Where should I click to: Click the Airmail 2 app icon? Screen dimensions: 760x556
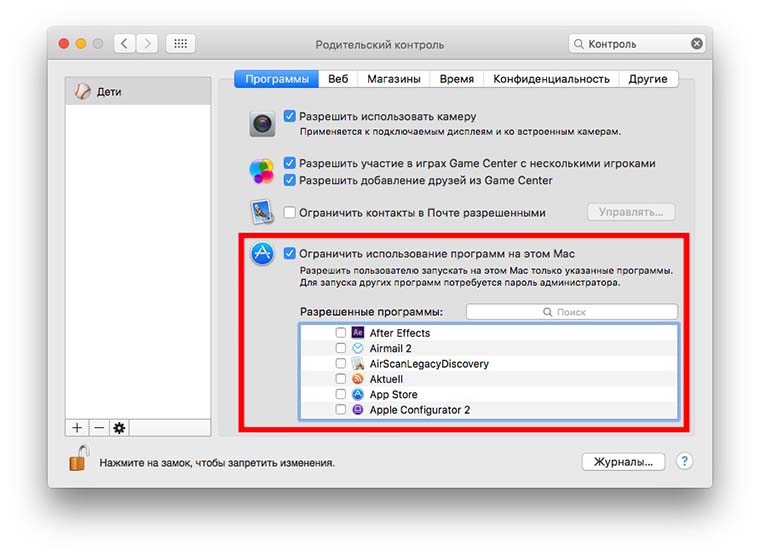(x=358, y=348)
